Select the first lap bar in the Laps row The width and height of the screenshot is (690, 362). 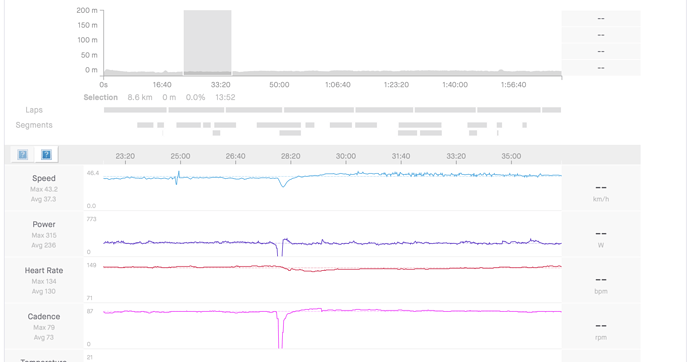(135, 110)
